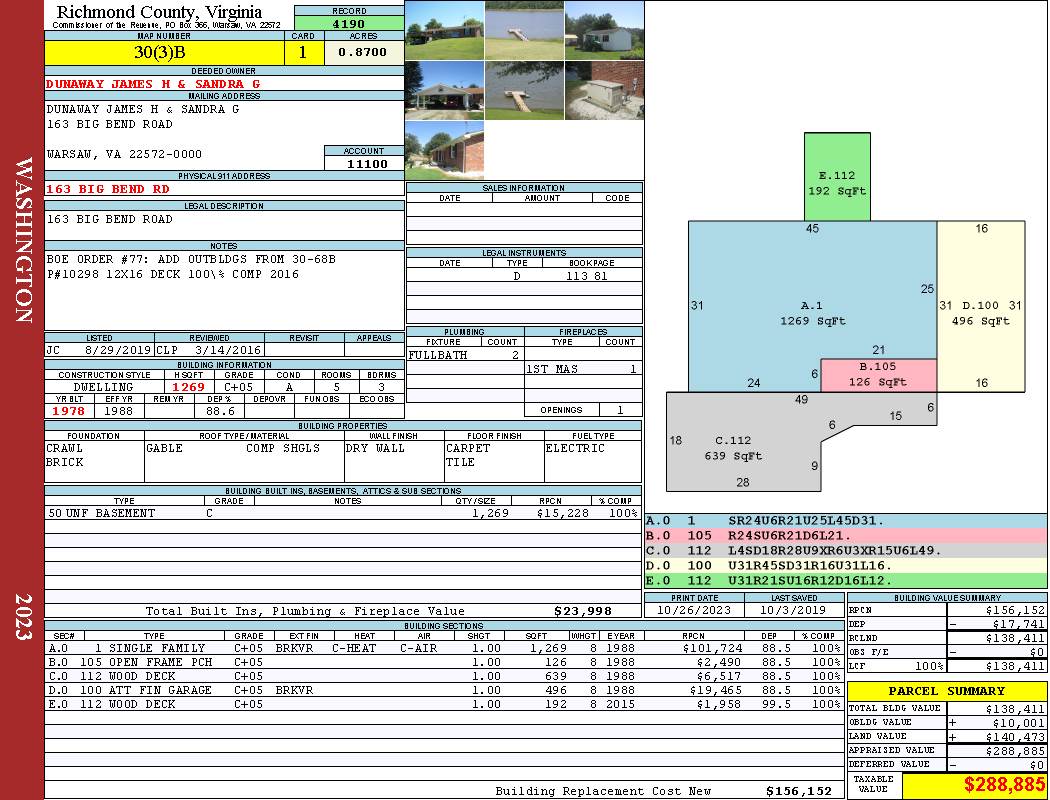Select the DEP value $17,741
Screen dimensions: 1050x800
1019,624
